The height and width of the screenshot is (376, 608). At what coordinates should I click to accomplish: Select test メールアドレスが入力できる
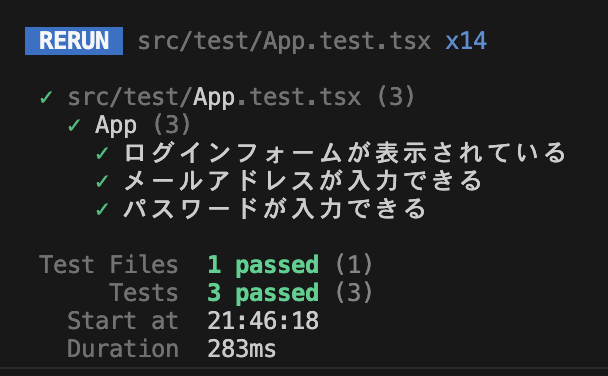coord(303,181)
